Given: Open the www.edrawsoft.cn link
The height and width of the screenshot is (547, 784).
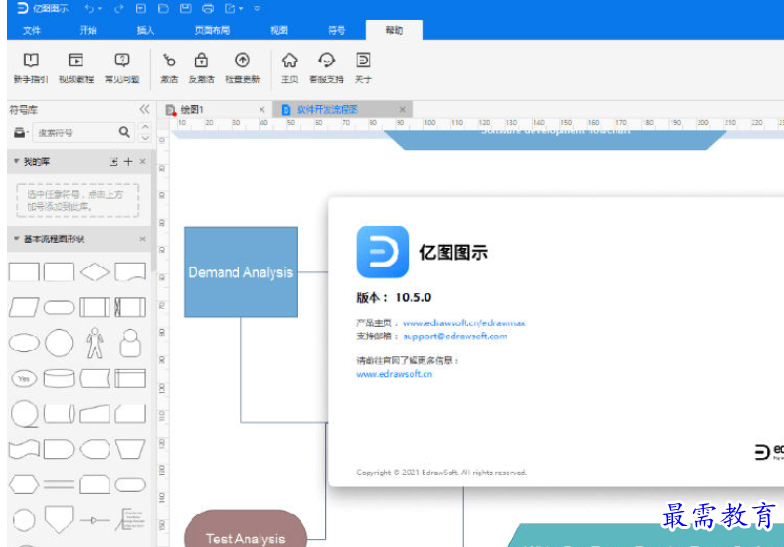Looking at the screenshot, I should click(394, 374).
